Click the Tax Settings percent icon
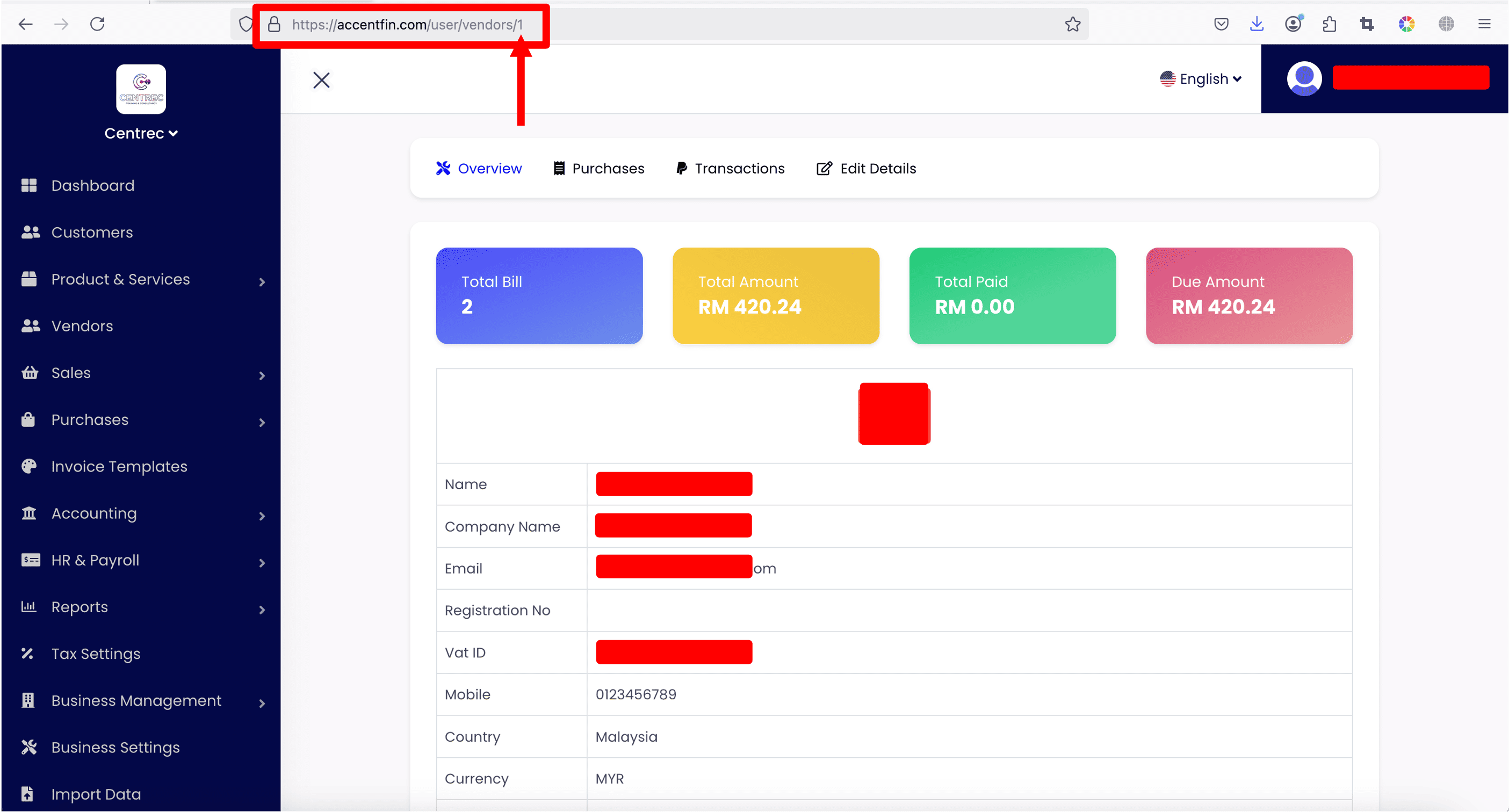 click(x=27, y=654)
